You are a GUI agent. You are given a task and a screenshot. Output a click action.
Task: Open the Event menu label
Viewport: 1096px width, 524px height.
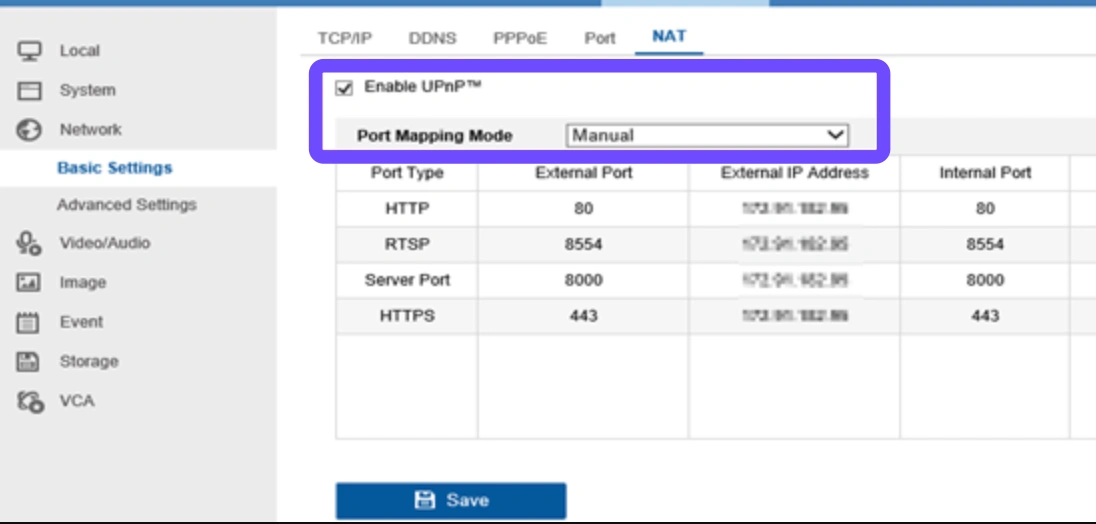pyautogui.click(x=81, y=322)
